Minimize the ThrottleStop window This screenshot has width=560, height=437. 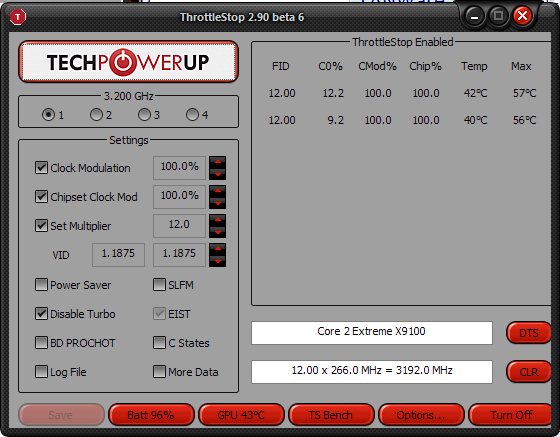coord(474,16)
